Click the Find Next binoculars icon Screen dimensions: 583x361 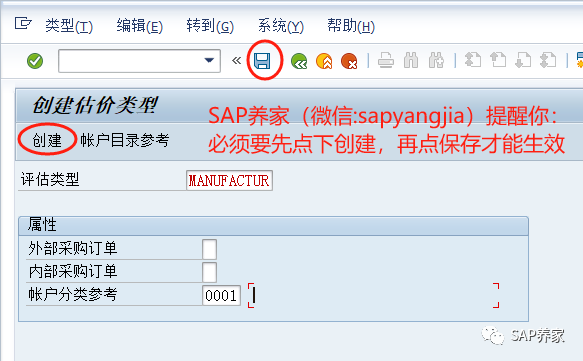[436, 61]
